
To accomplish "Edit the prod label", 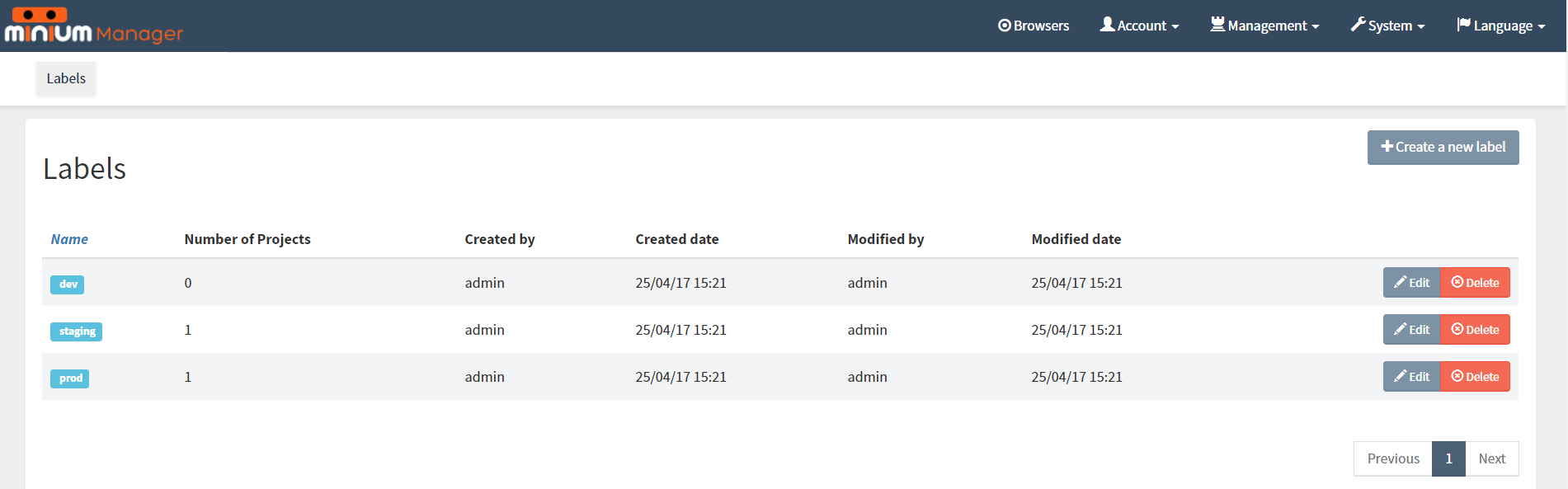I will click(x=1411, y=376).
